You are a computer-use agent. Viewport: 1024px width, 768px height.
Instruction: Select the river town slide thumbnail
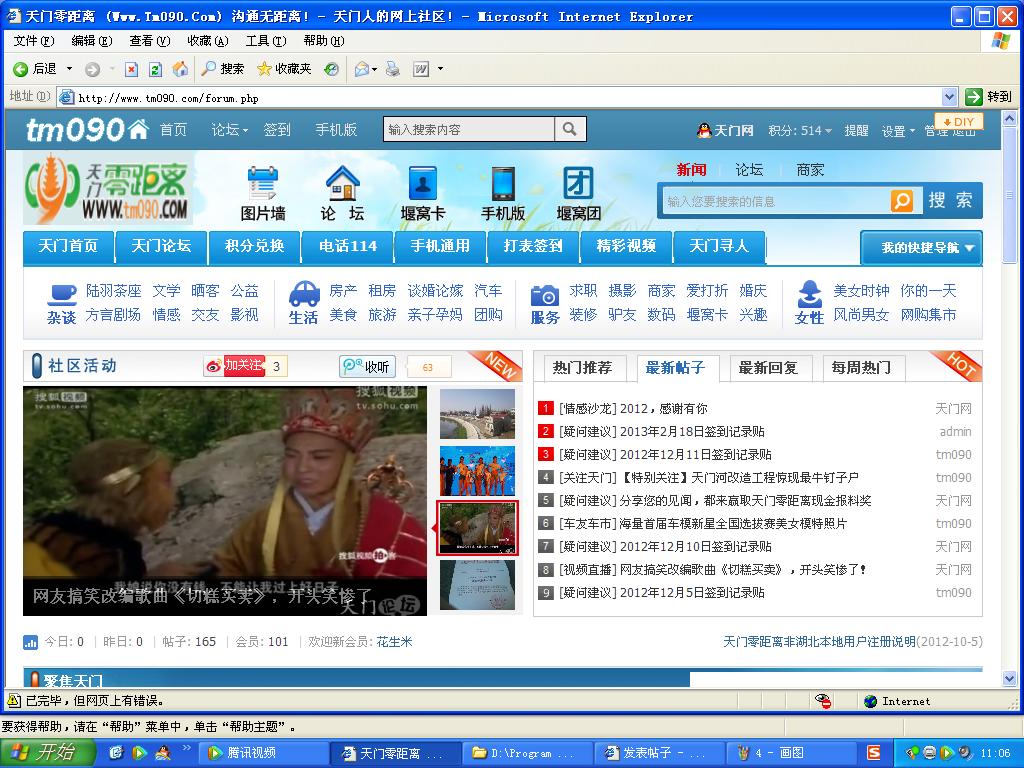[x=477, y=414]
